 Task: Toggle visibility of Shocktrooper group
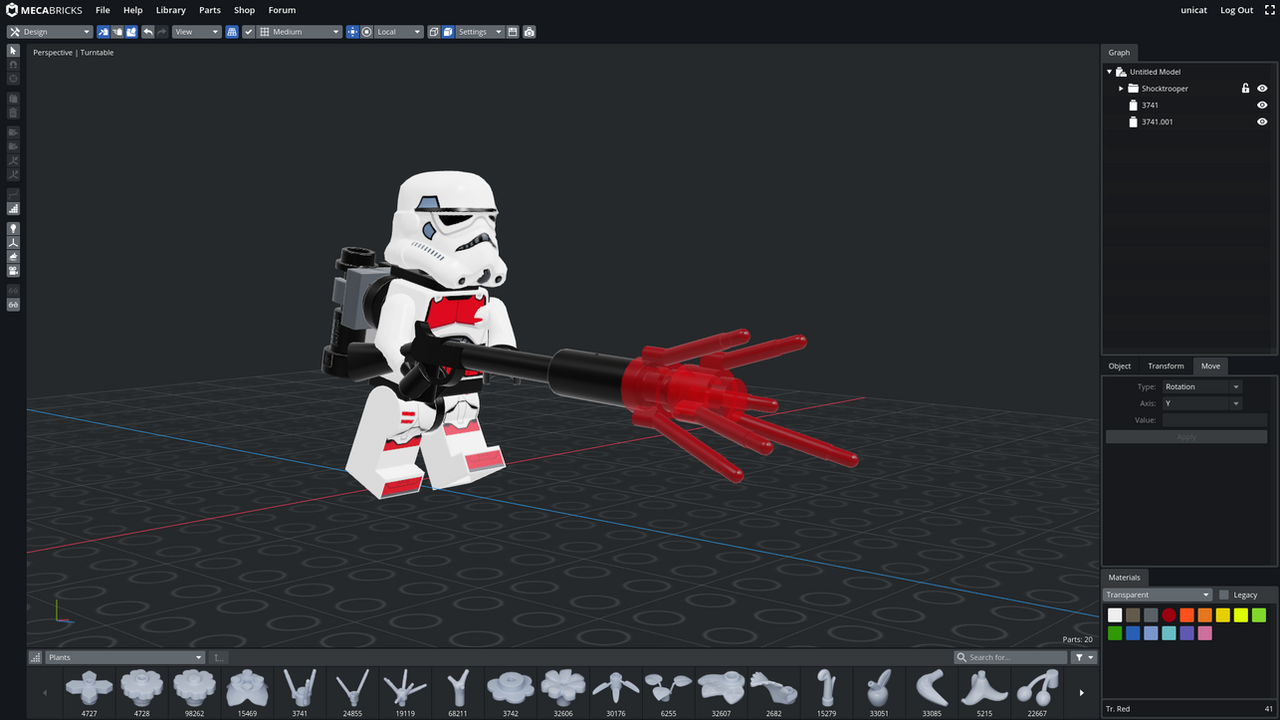1262,88
